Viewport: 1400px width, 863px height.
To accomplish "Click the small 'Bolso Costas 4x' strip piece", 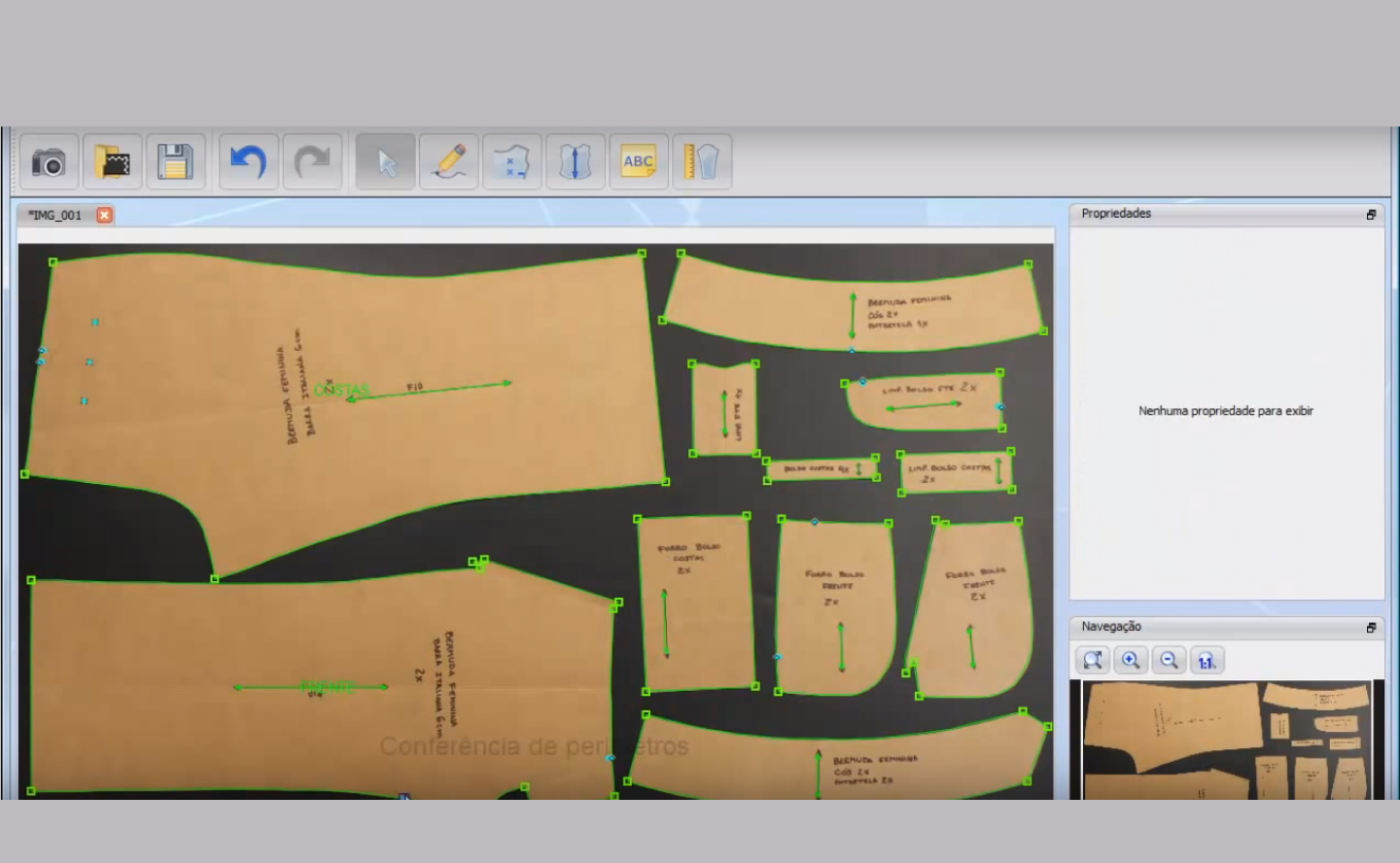I will [822, 468].
